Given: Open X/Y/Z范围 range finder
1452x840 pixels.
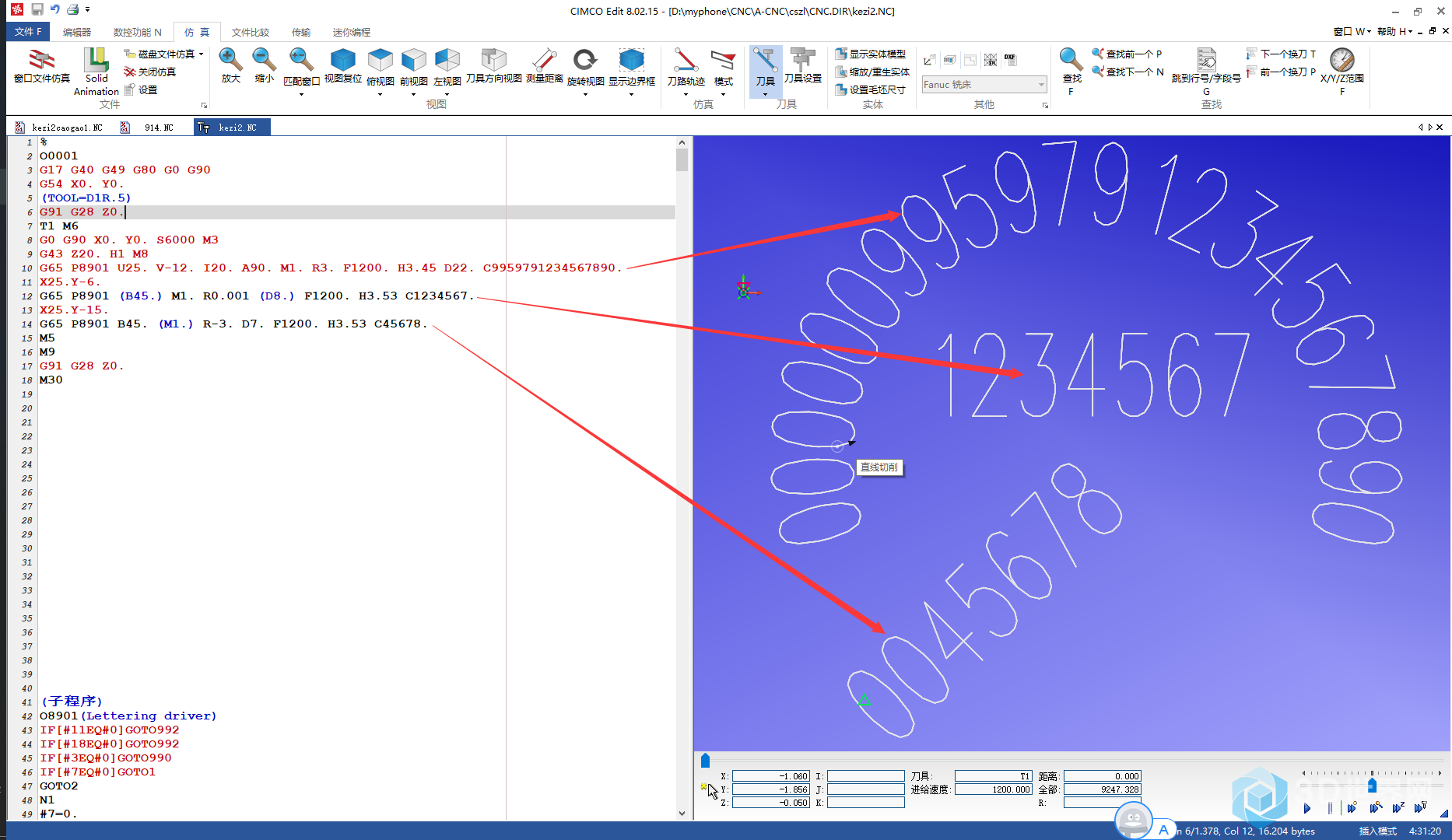Looking at the screenshot, I should coord(1342,70).
